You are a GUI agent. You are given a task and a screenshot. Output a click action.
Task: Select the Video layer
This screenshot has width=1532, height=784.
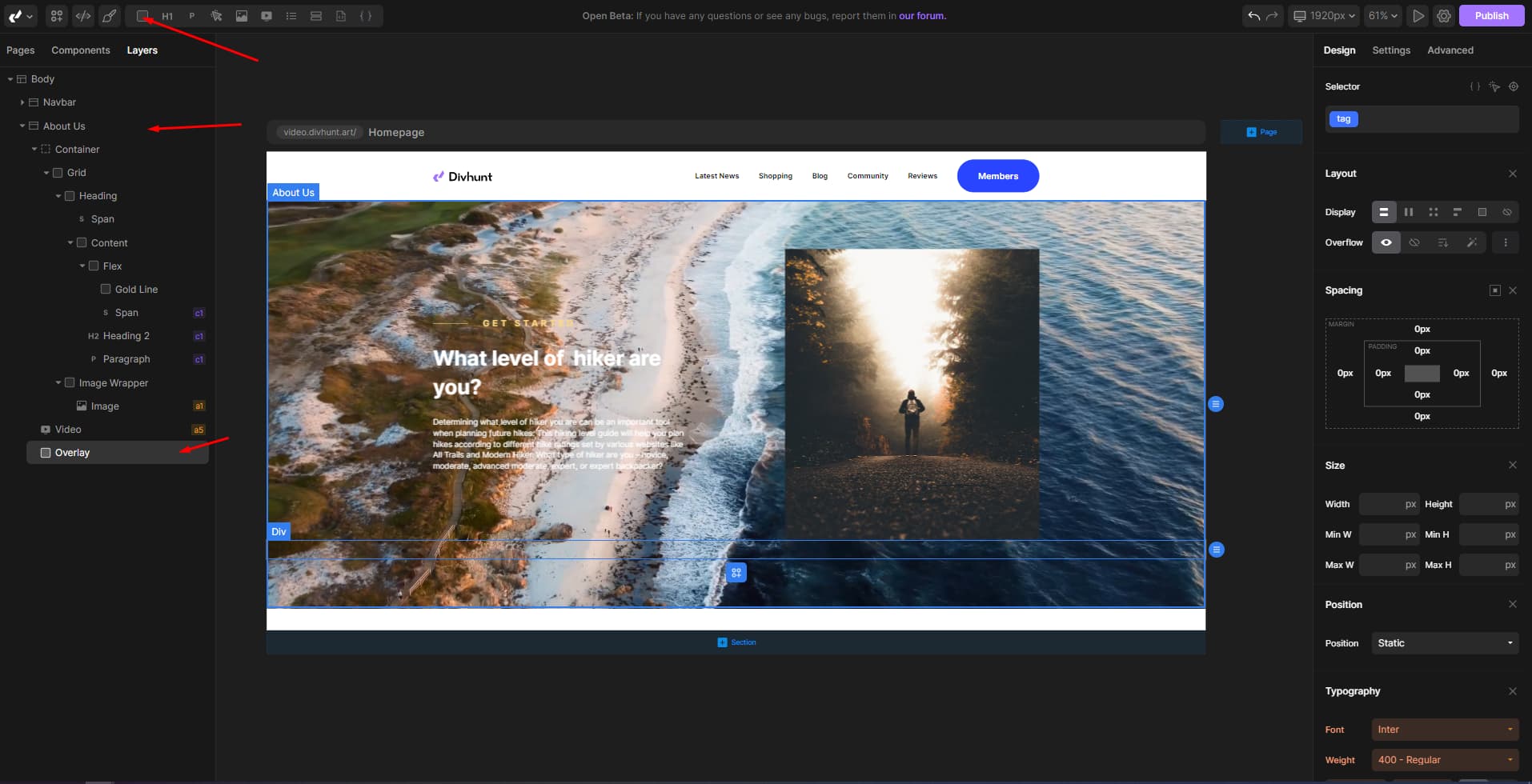click(68, 430)
